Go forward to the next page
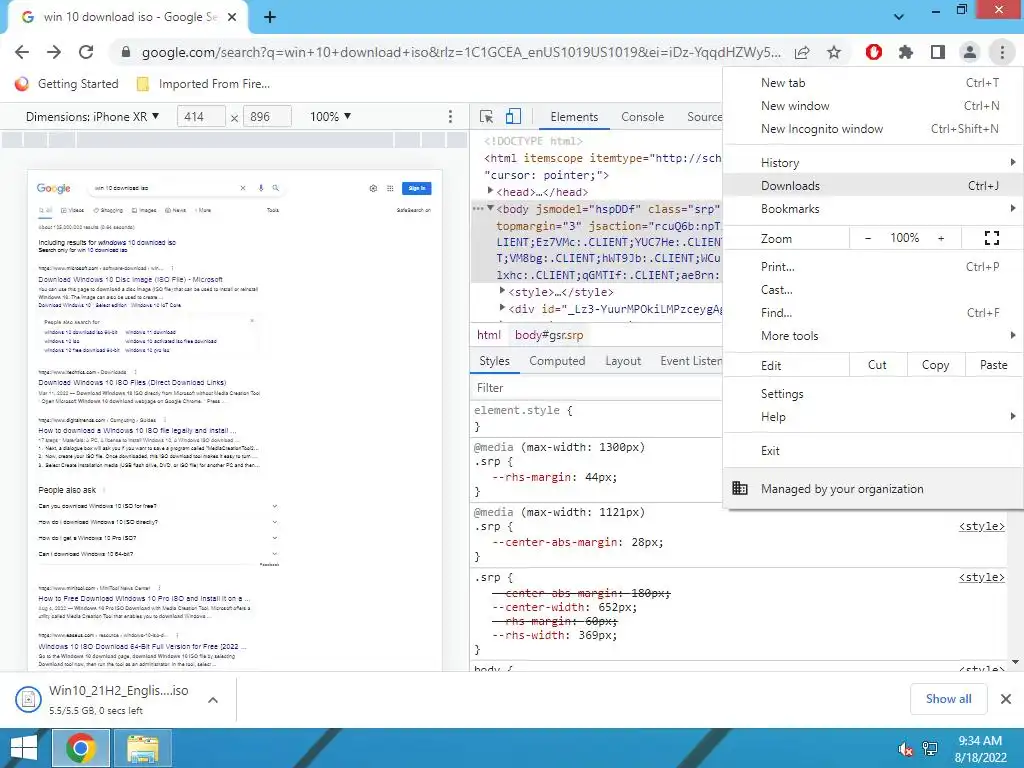 tap(54, 52)
